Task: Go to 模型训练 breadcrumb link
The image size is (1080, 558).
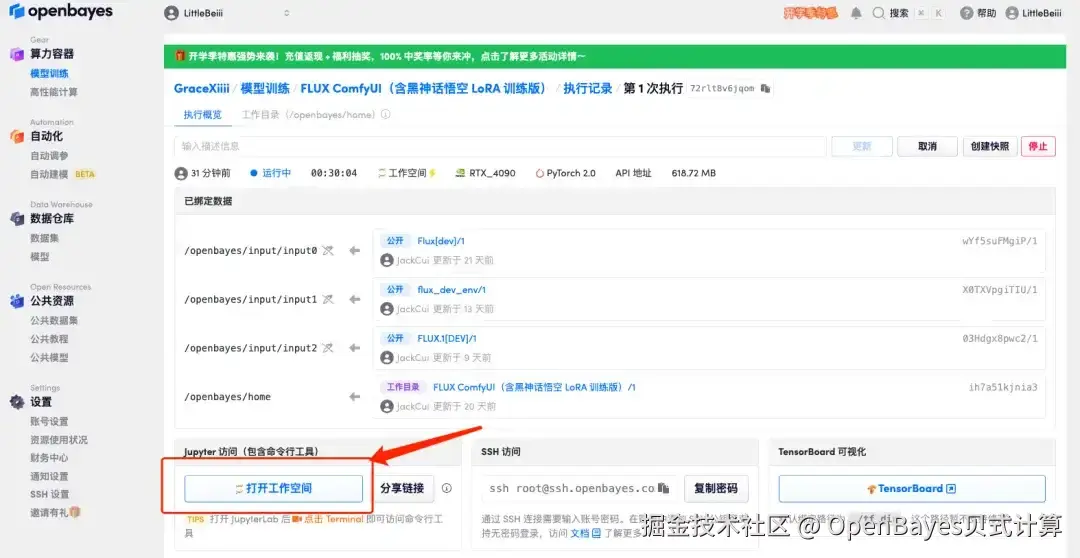Action: point(265,88)
